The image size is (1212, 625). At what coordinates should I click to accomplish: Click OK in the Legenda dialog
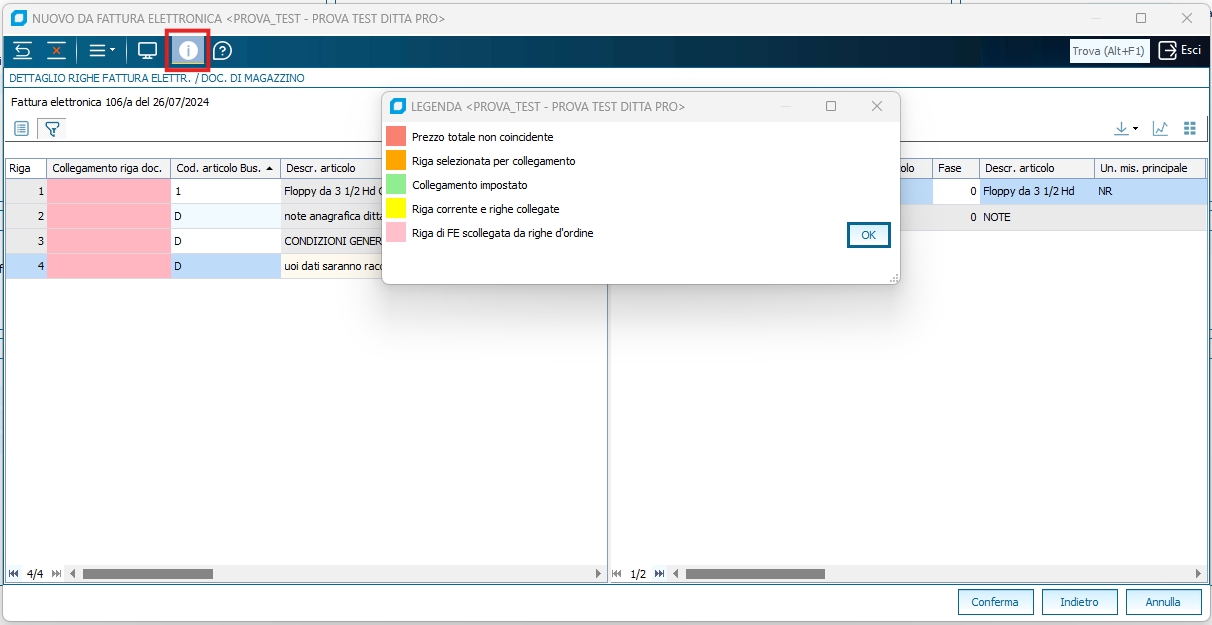point(868,235)
